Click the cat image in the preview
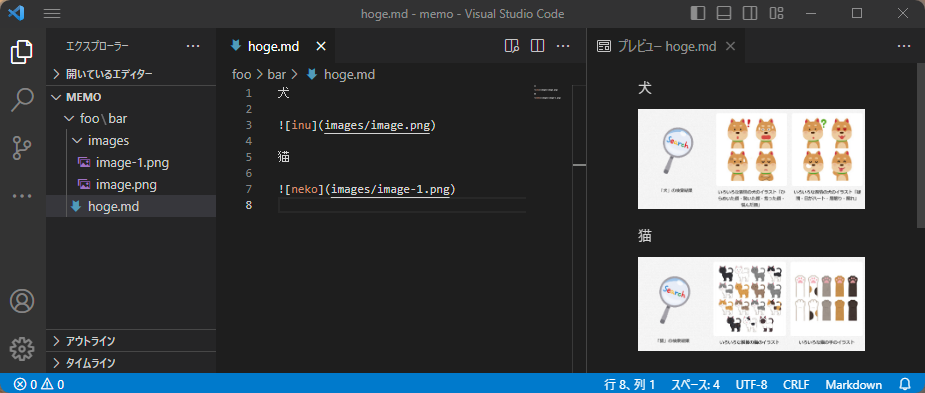The height and width of the screenshot is (393, 925). (751, 304)
